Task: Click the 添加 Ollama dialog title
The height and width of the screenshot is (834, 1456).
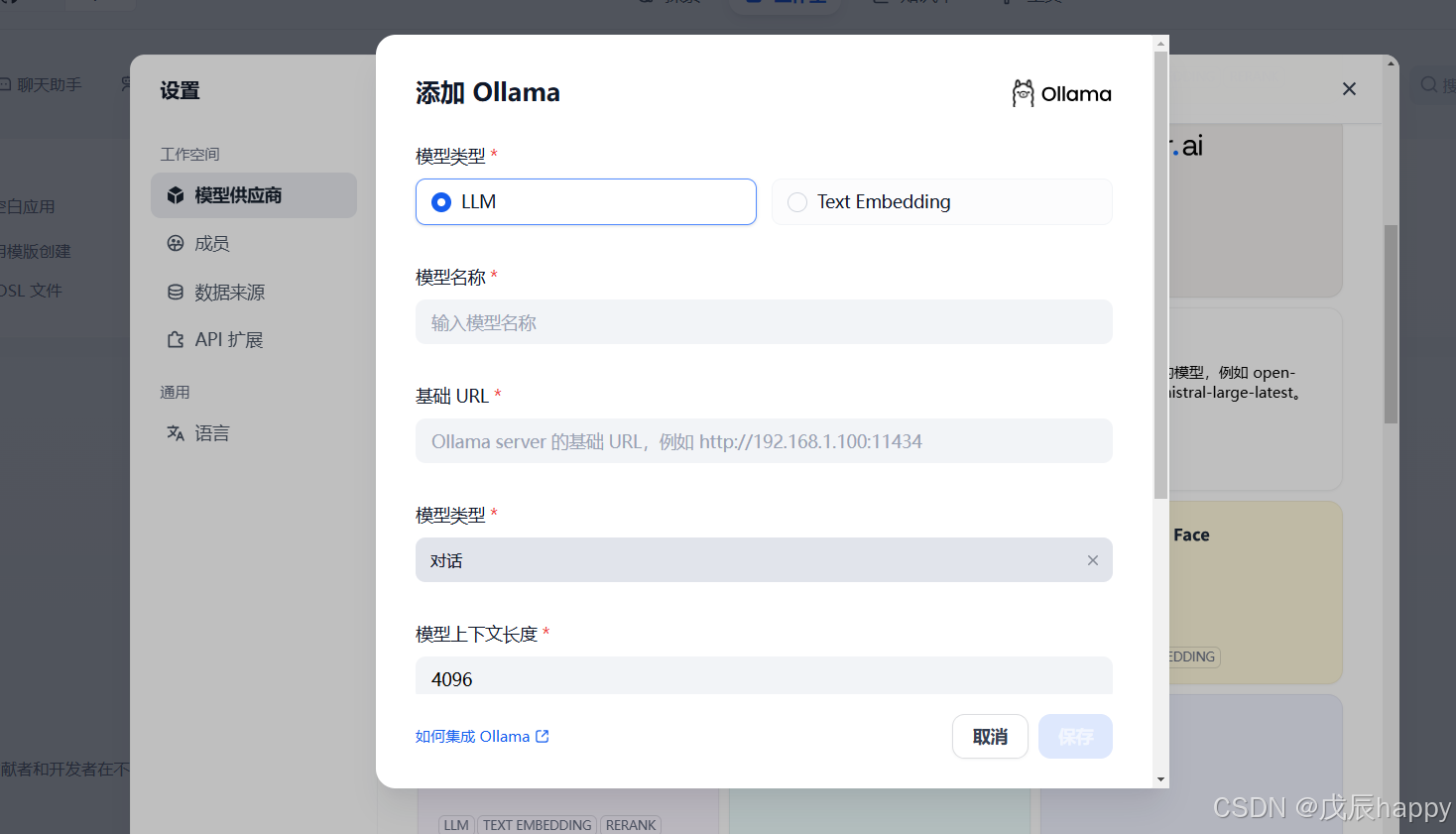Action: pyautogui.click(x=487, y=92)
